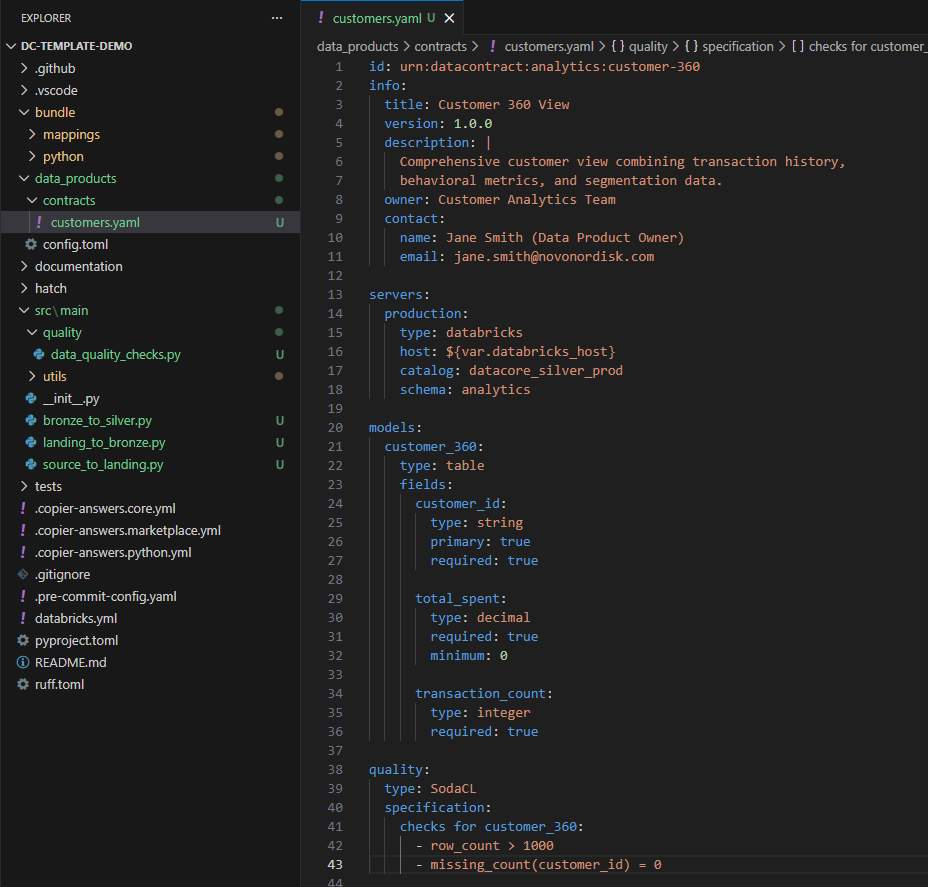
Task: Click the bronze_to_silver.py Python icon
Action: coord(31,420)
